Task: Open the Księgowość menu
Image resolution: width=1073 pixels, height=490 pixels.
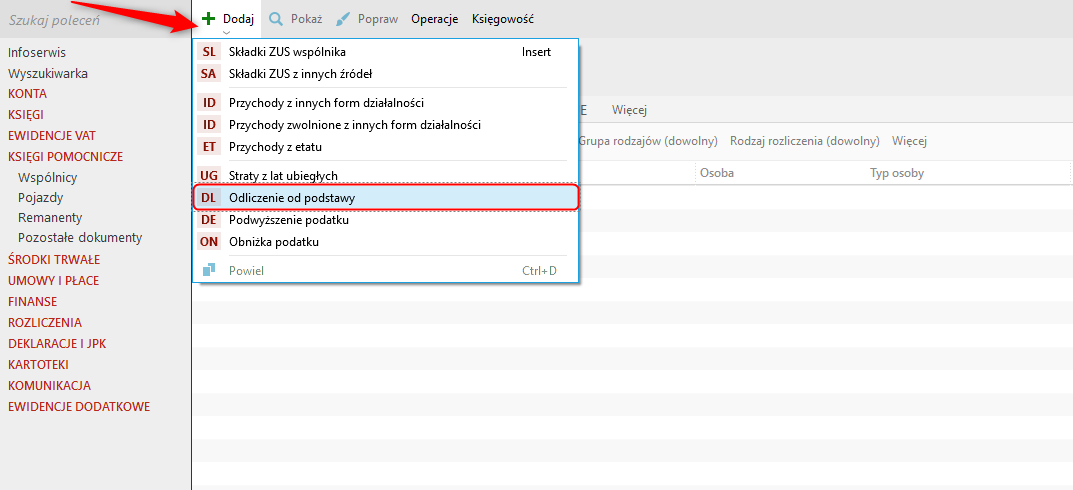Action: [503, 19]
